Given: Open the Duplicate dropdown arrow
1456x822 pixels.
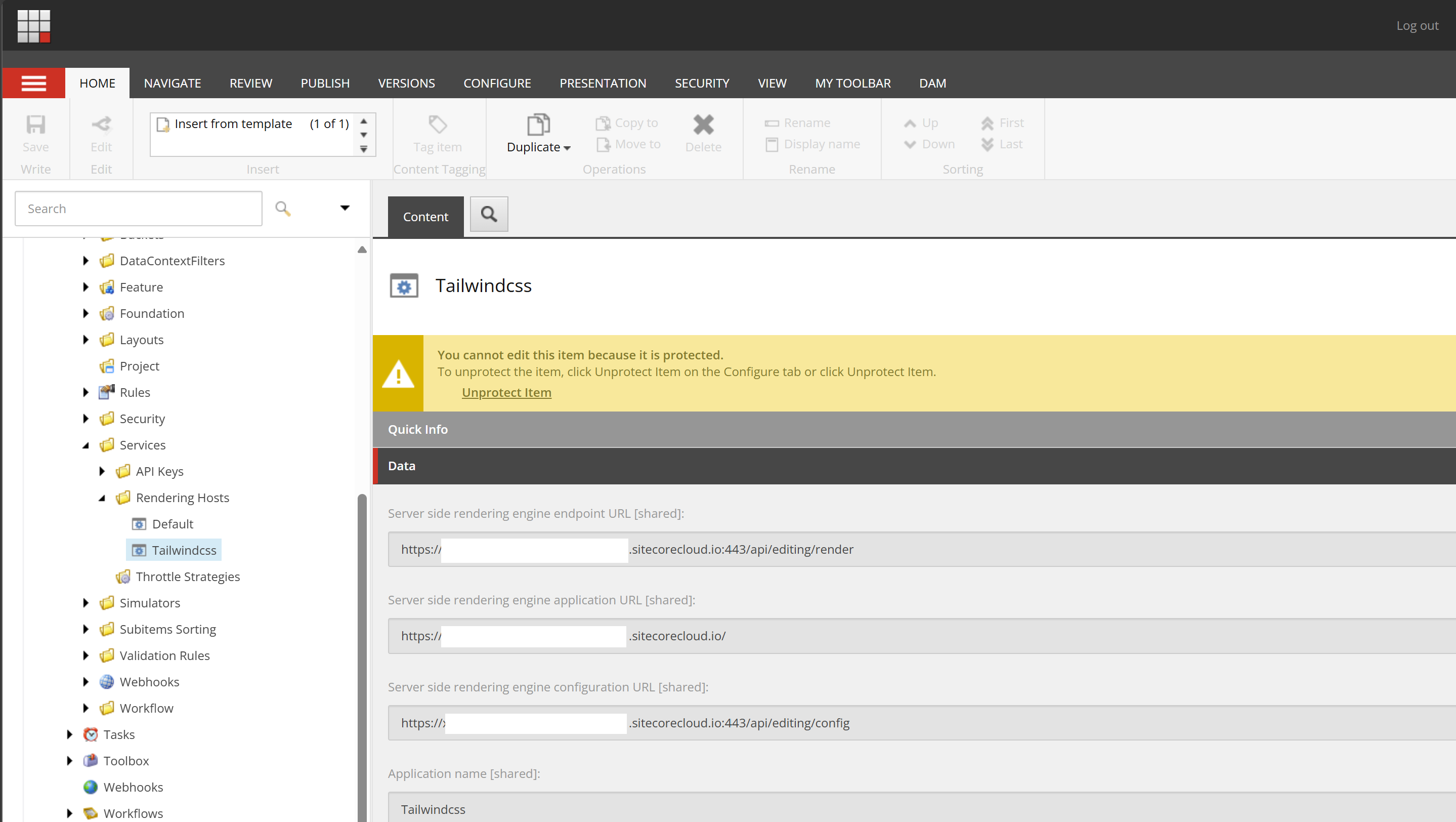Looking at the screenshot, I should click(567, 148).
